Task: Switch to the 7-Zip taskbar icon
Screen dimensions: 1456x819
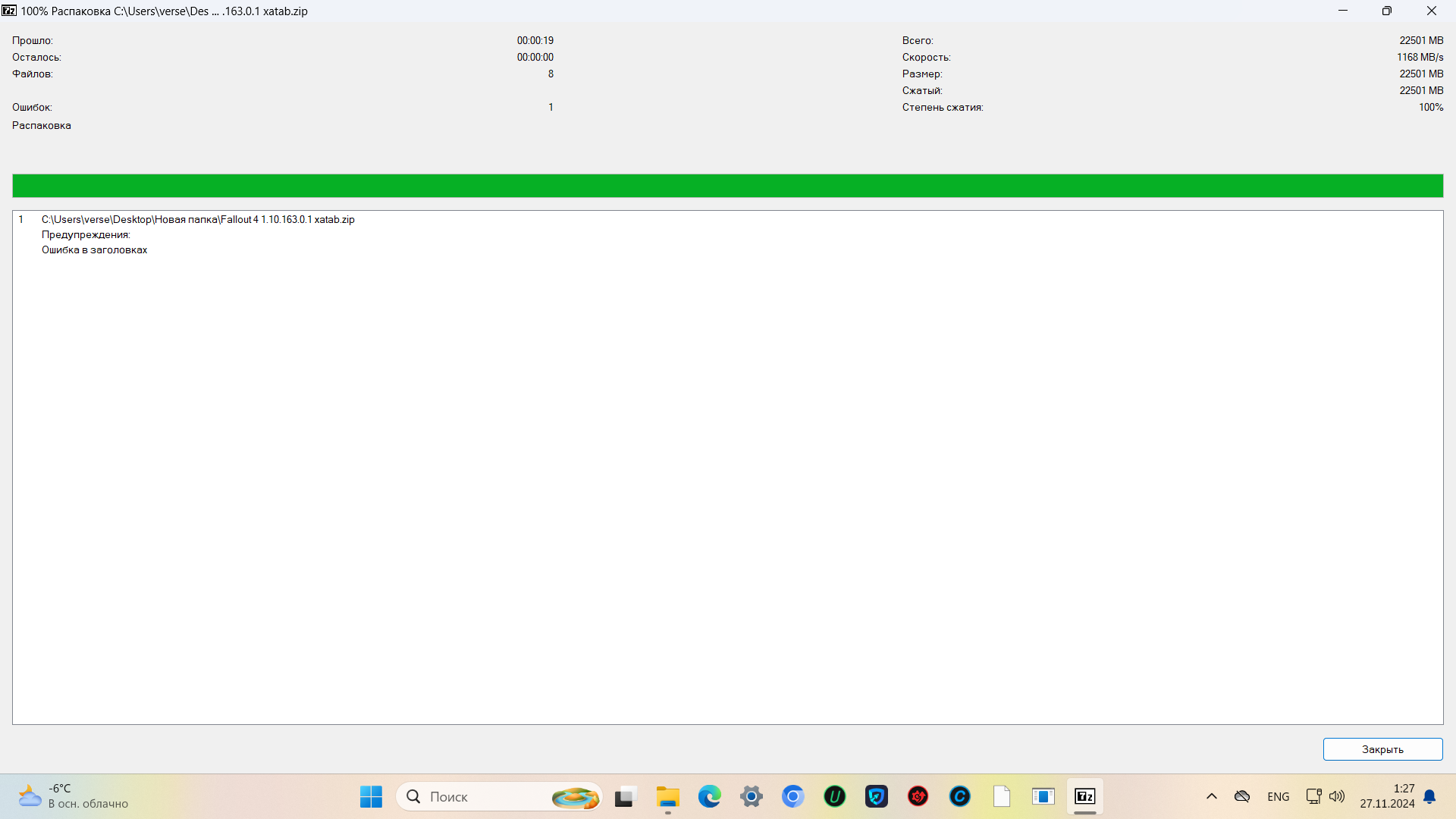Action: pos(1085,796)
